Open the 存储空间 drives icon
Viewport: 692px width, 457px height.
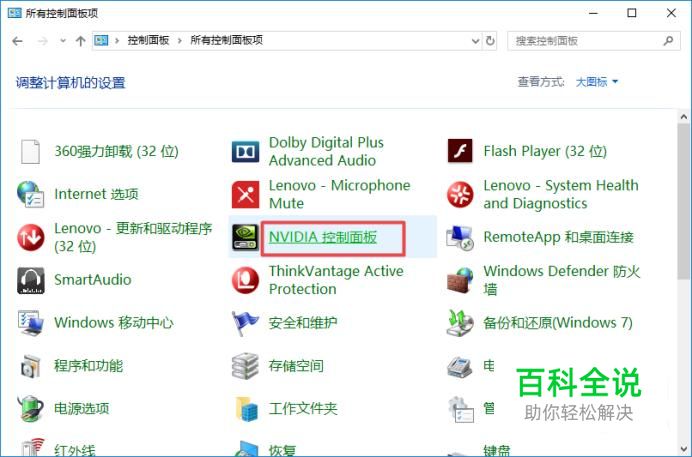click(245, 366)
